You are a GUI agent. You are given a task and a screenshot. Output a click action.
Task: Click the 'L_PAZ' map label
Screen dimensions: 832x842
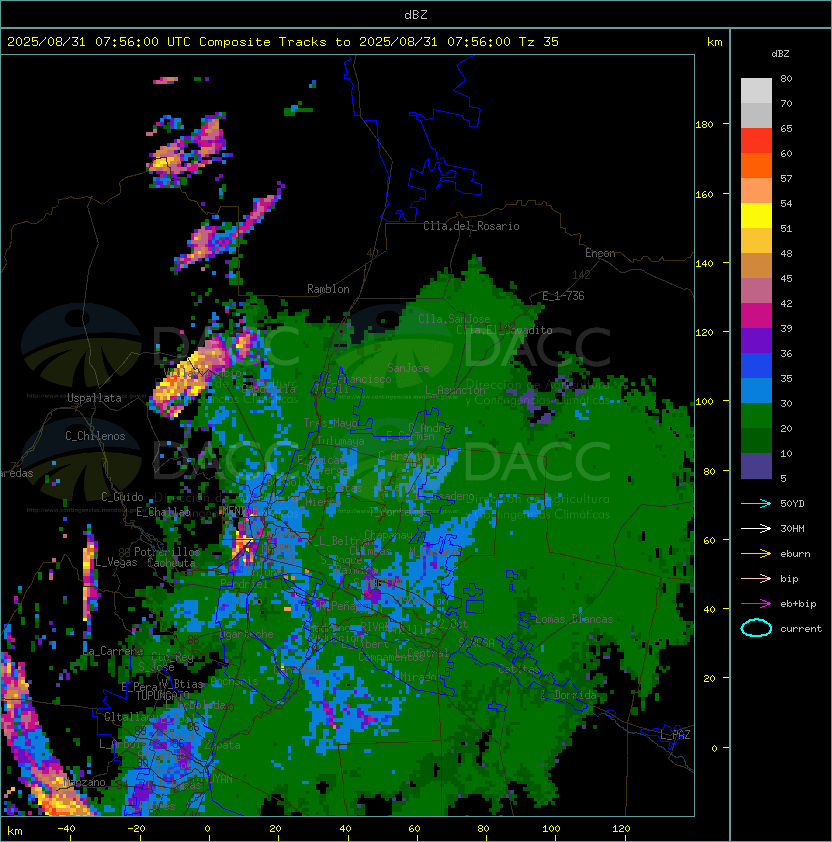675,735
